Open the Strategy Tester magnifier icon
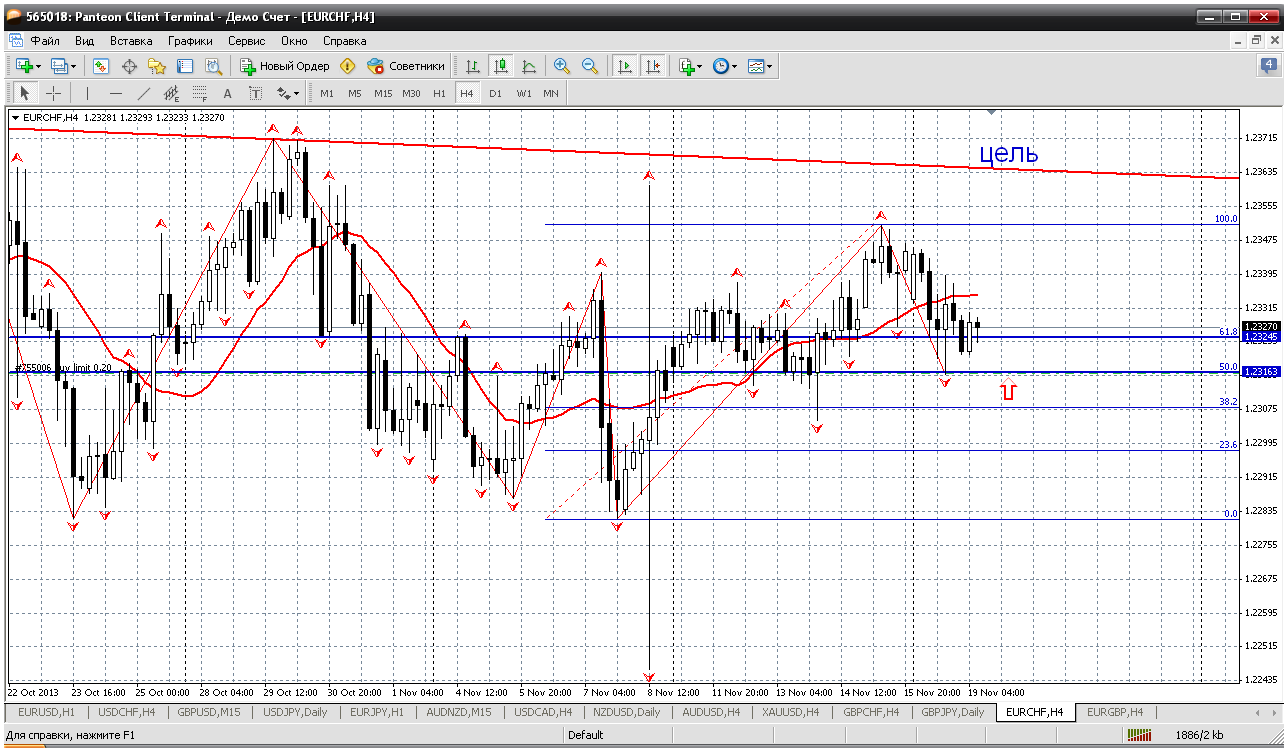1288x748 pixels. 213,66
